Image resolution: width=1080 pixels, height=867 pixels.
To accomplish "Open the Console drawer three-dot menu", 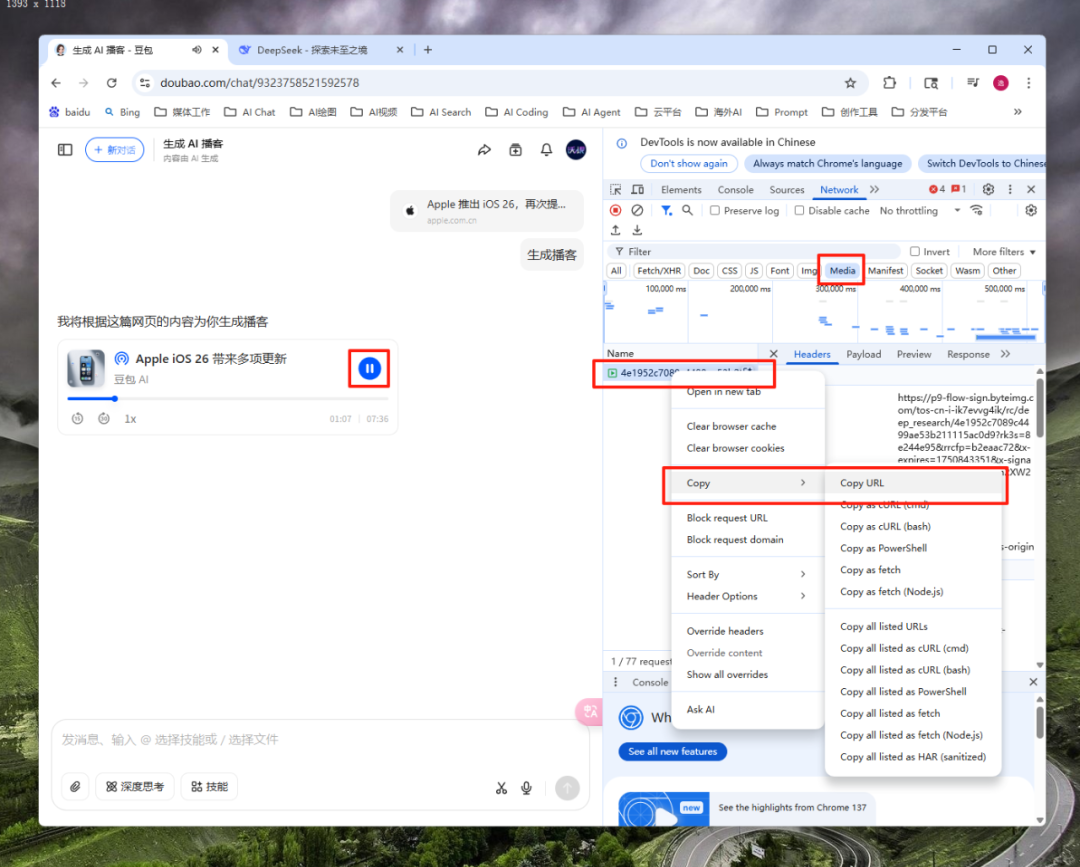I will (x=615, y=682).
